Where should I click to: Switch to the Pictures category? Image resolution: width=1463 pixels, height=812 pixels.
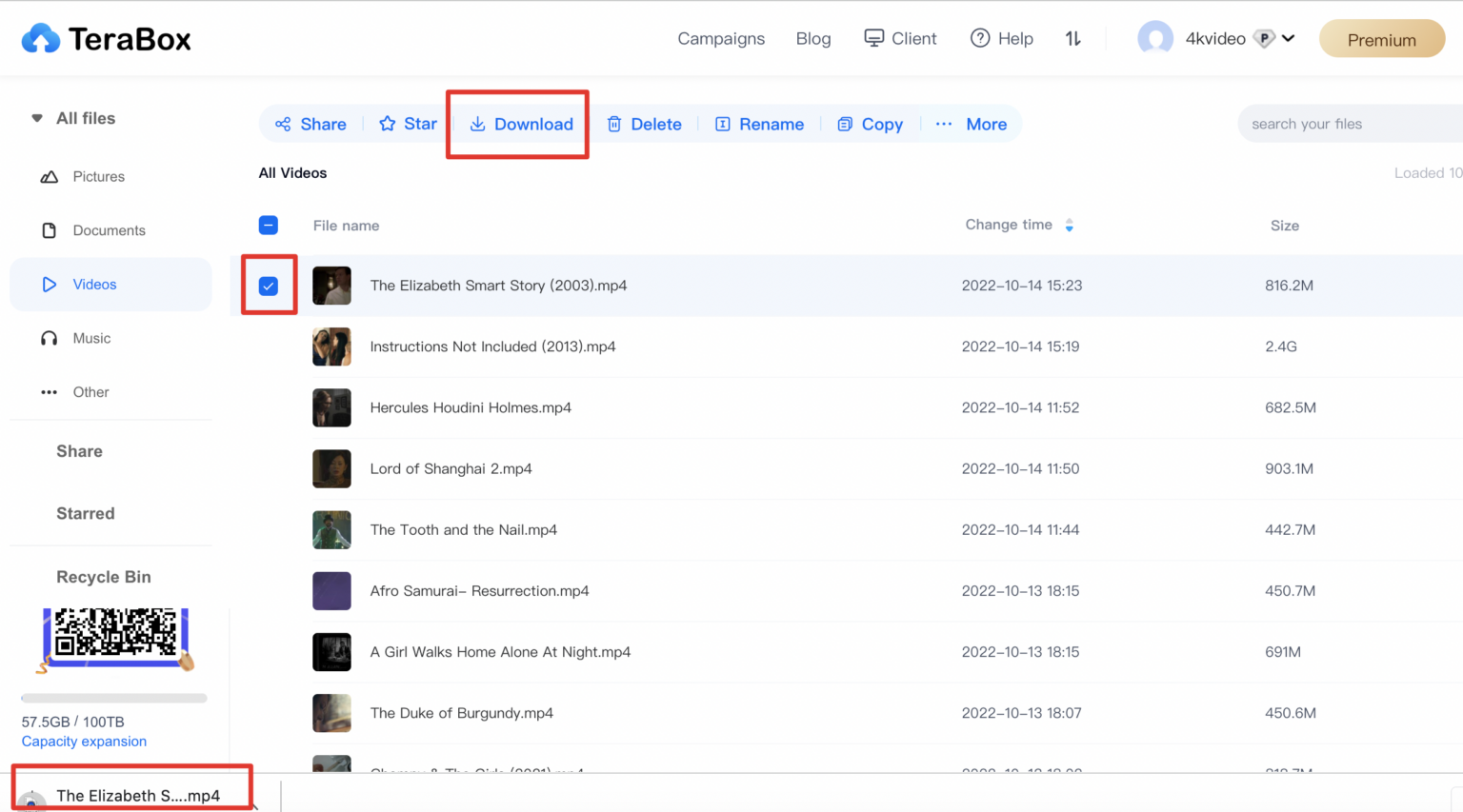(x=98, y=177)
